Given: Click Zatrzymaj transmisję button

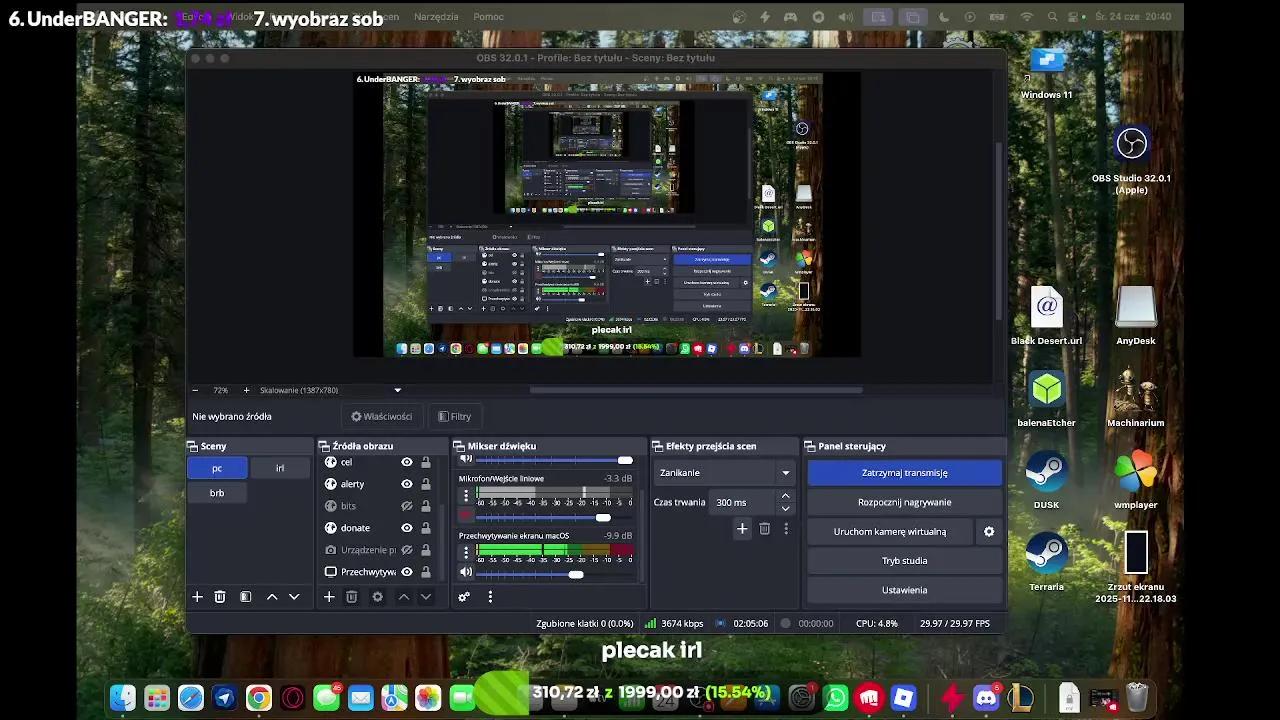Looking at the screenshot, I should 905,473.
